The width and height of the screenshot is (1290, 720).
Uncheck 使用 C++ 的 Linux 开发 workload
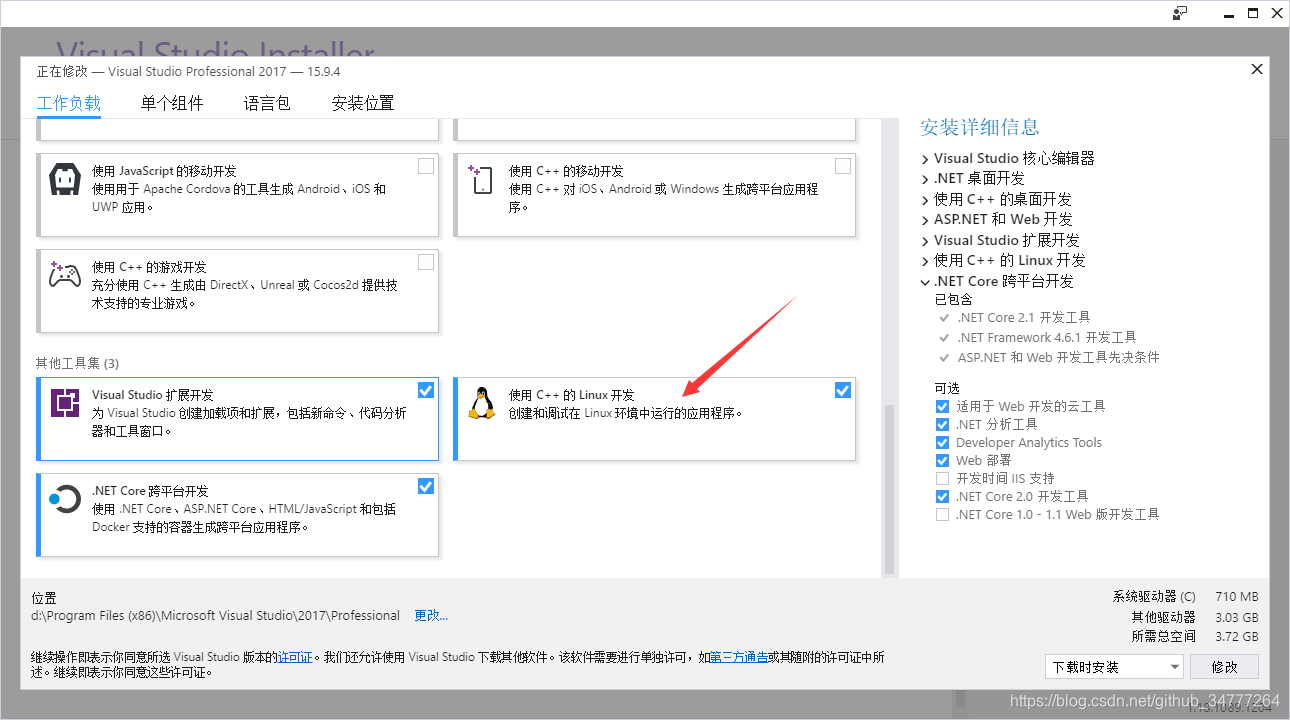tap(843, 390)
